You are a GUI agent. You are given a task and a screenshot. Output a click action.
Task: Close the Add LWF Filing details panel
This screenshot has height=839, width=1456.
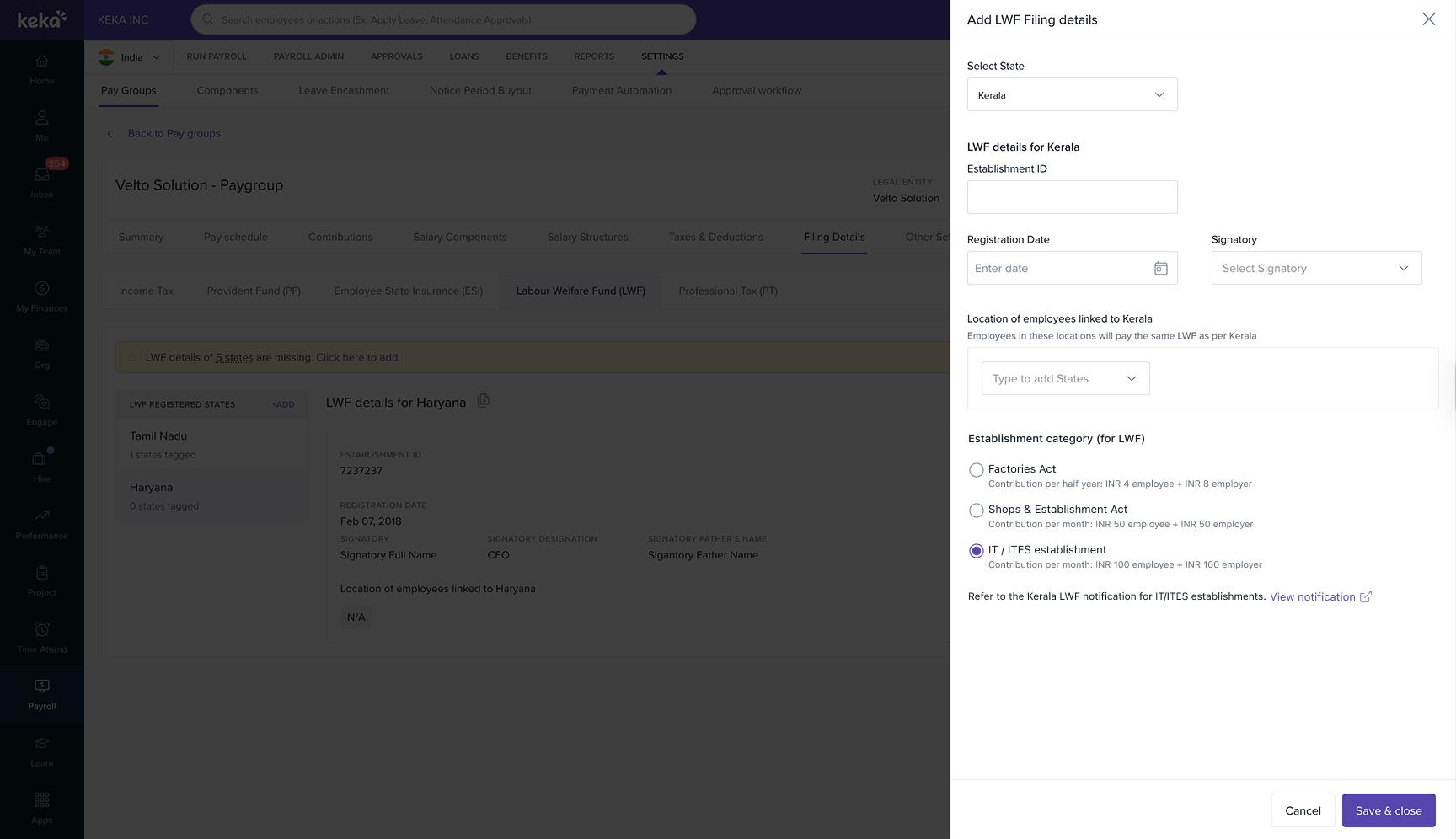1428,19
